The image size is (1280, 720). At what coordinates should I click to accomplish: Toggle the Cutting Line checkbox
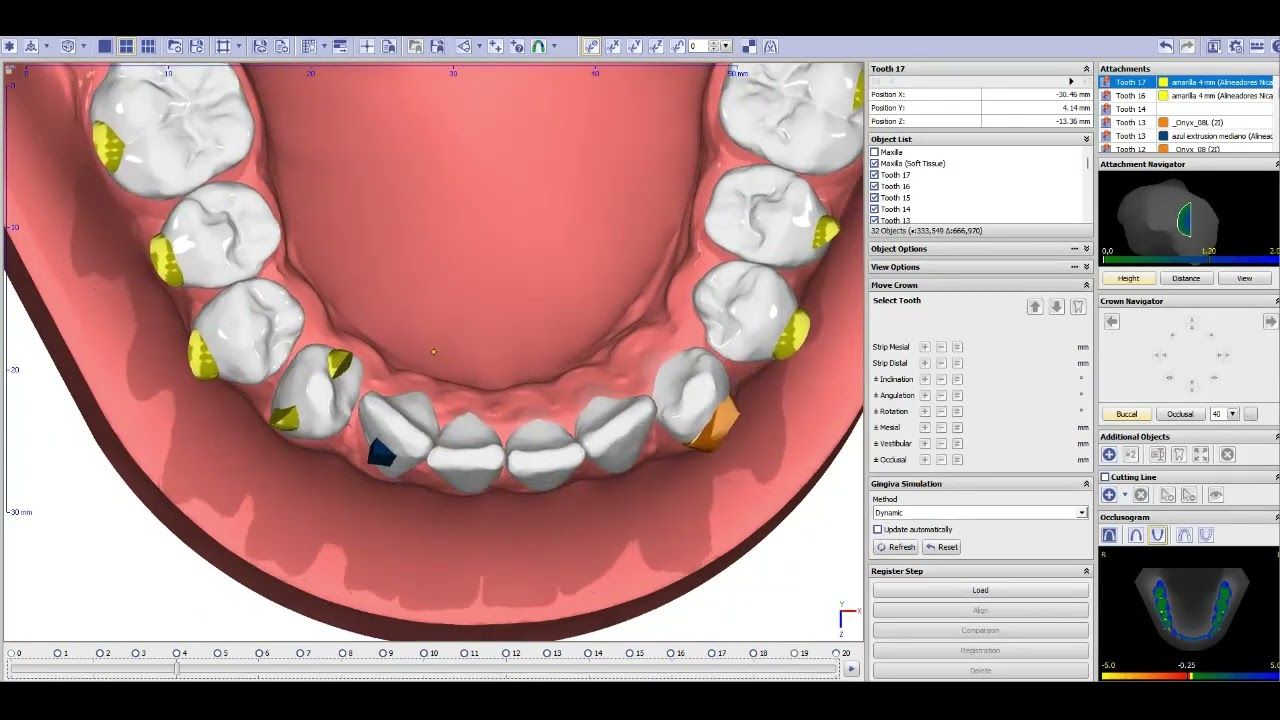1105,477
